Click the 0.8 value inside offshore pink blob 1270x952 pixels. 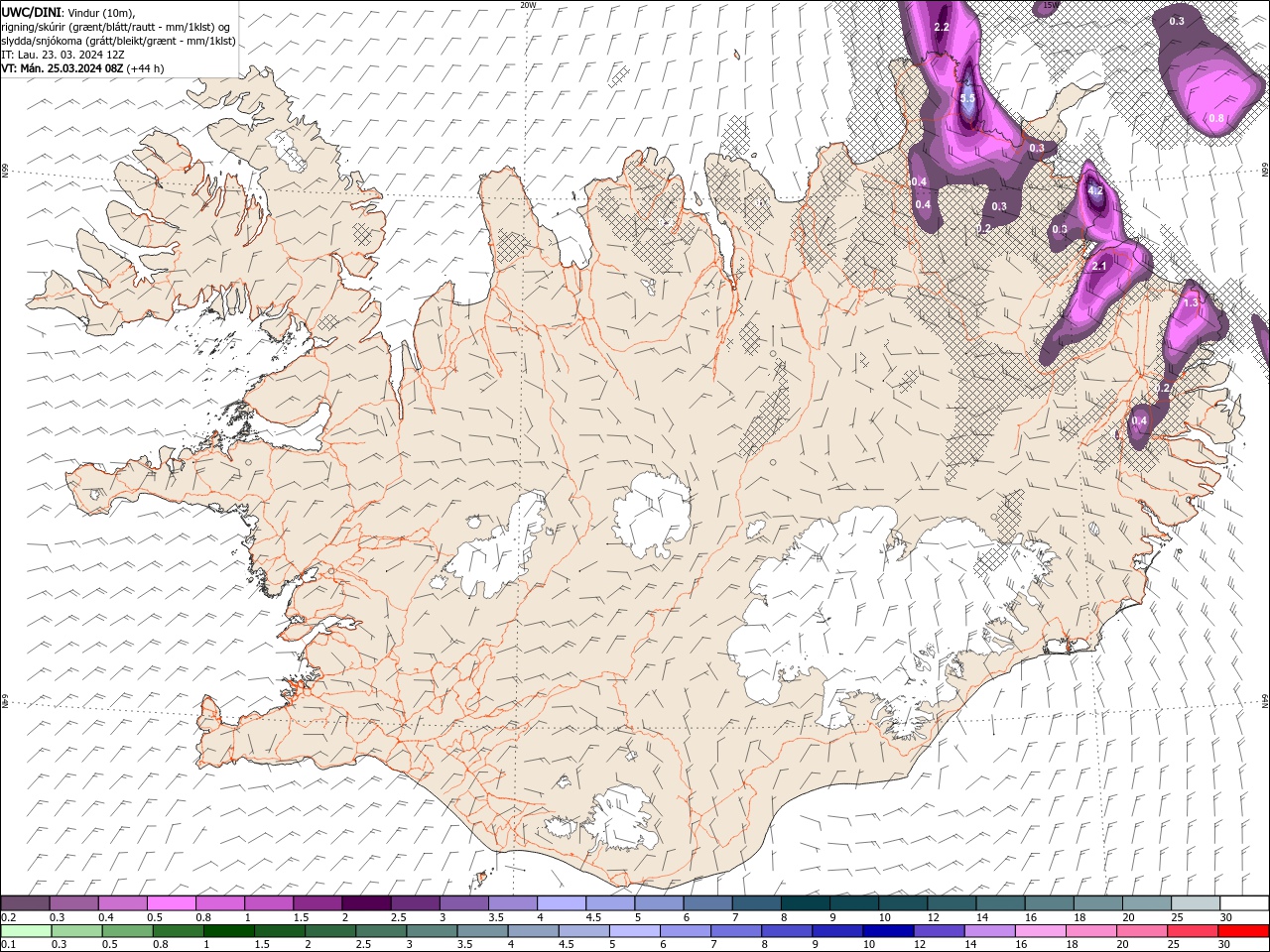tap(1216, 119)
